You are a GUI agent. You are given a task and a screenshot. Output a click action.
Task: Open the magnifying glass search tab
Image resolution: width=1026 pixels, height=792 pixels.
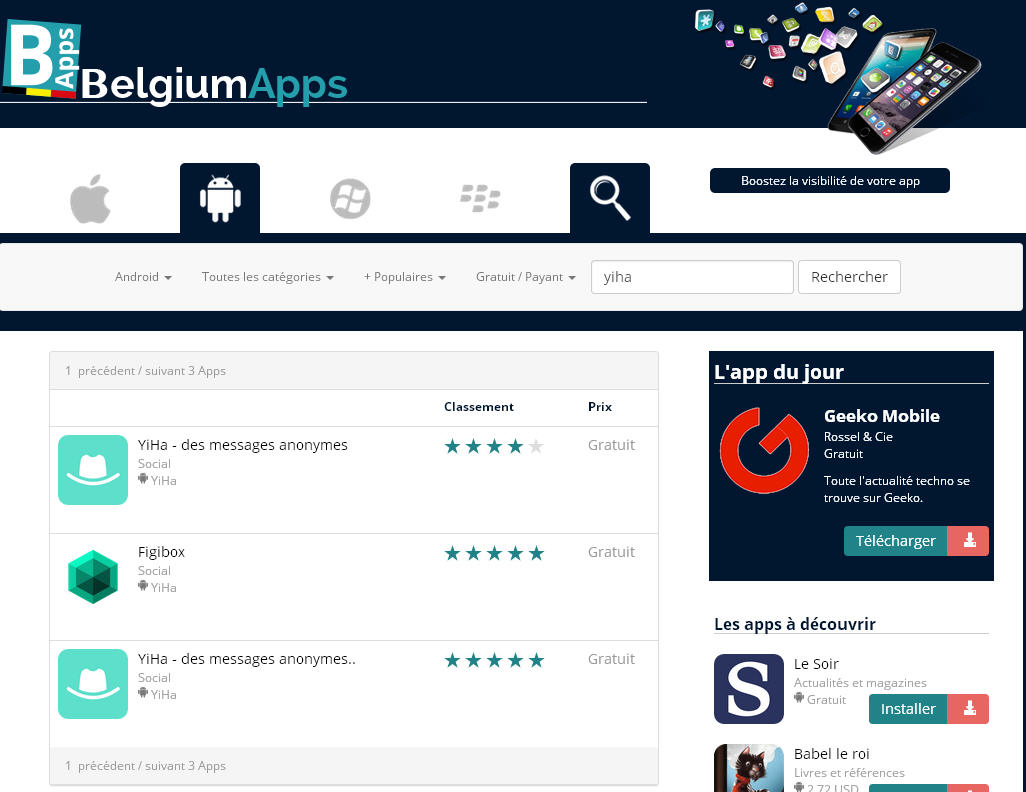coord(610,198)
